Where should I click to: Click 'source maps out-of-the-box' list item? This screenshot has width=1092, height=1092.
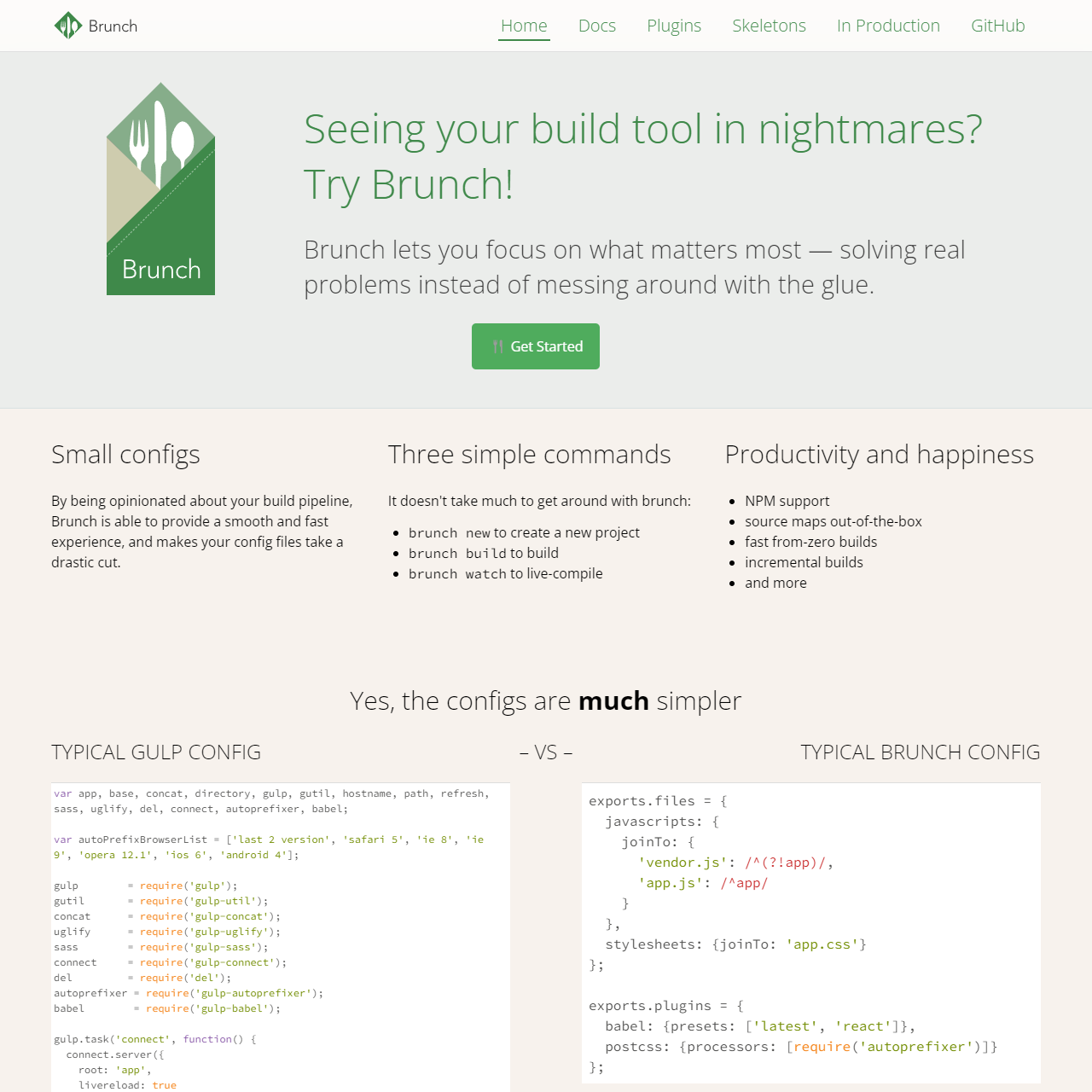[x=834, y=521]
